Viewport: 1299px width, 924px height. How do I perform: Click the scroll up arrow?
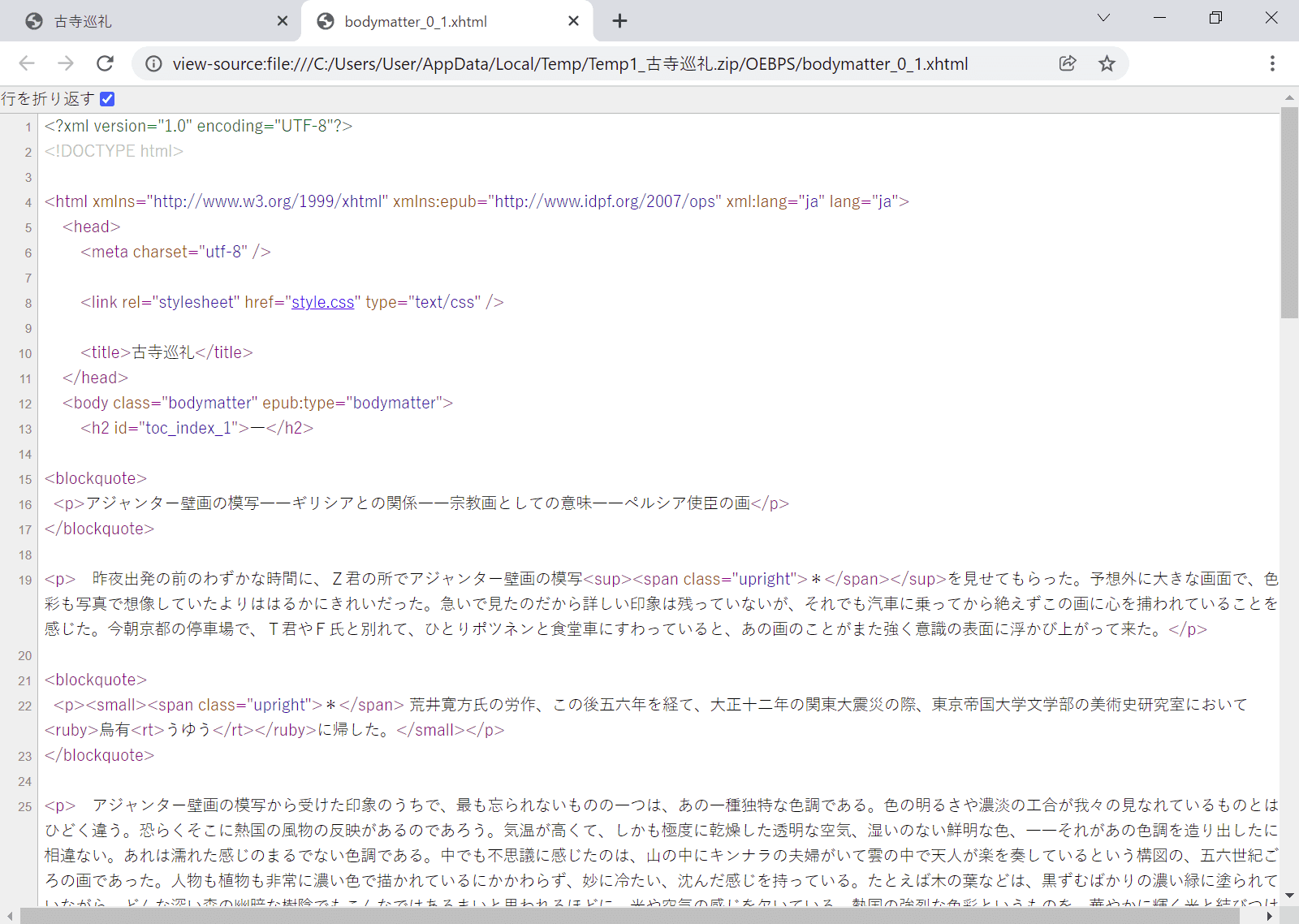(x=1289, y=97)
